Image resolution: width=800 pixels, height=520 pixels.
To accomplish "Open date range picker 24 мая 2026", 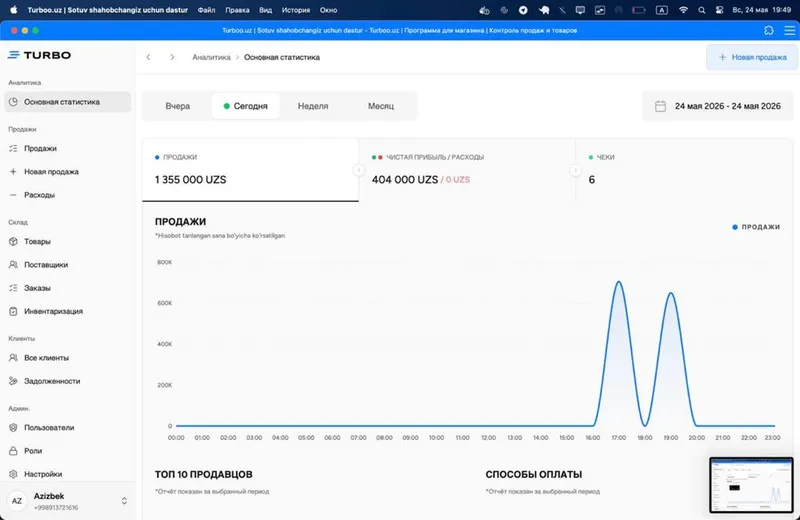I will tap(718, 106).
